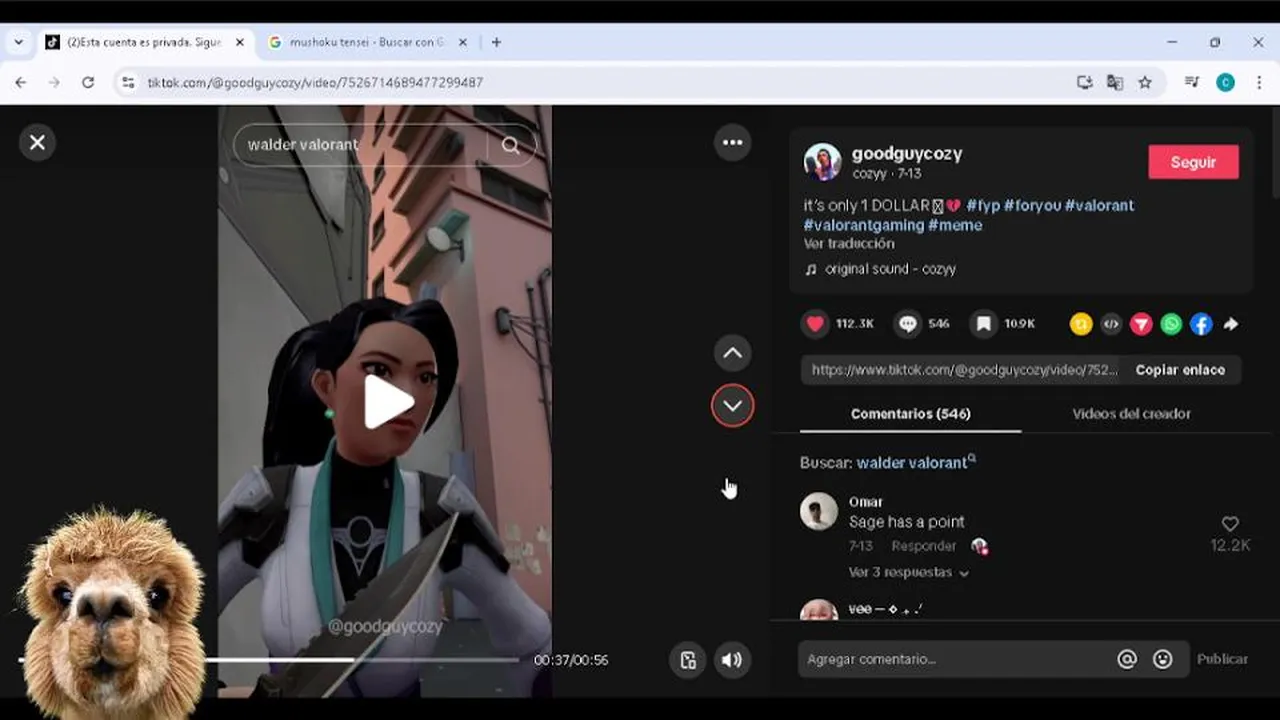Viewport: 1280px width, 720px height.
Task: Follow the creator with Seguir button
Action: [x=1193, y=162]
